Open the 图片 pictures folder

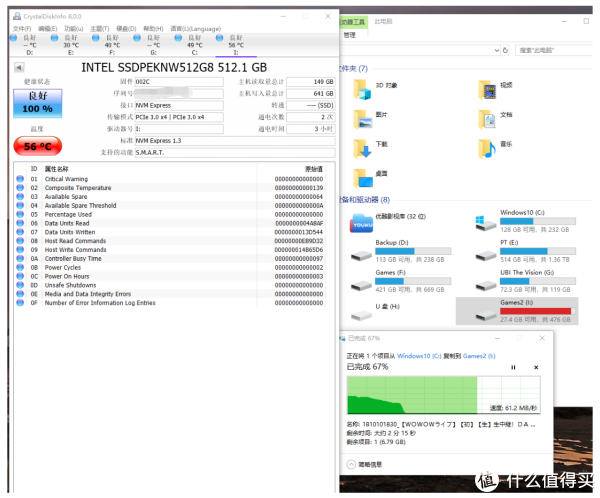coord(370,118)
